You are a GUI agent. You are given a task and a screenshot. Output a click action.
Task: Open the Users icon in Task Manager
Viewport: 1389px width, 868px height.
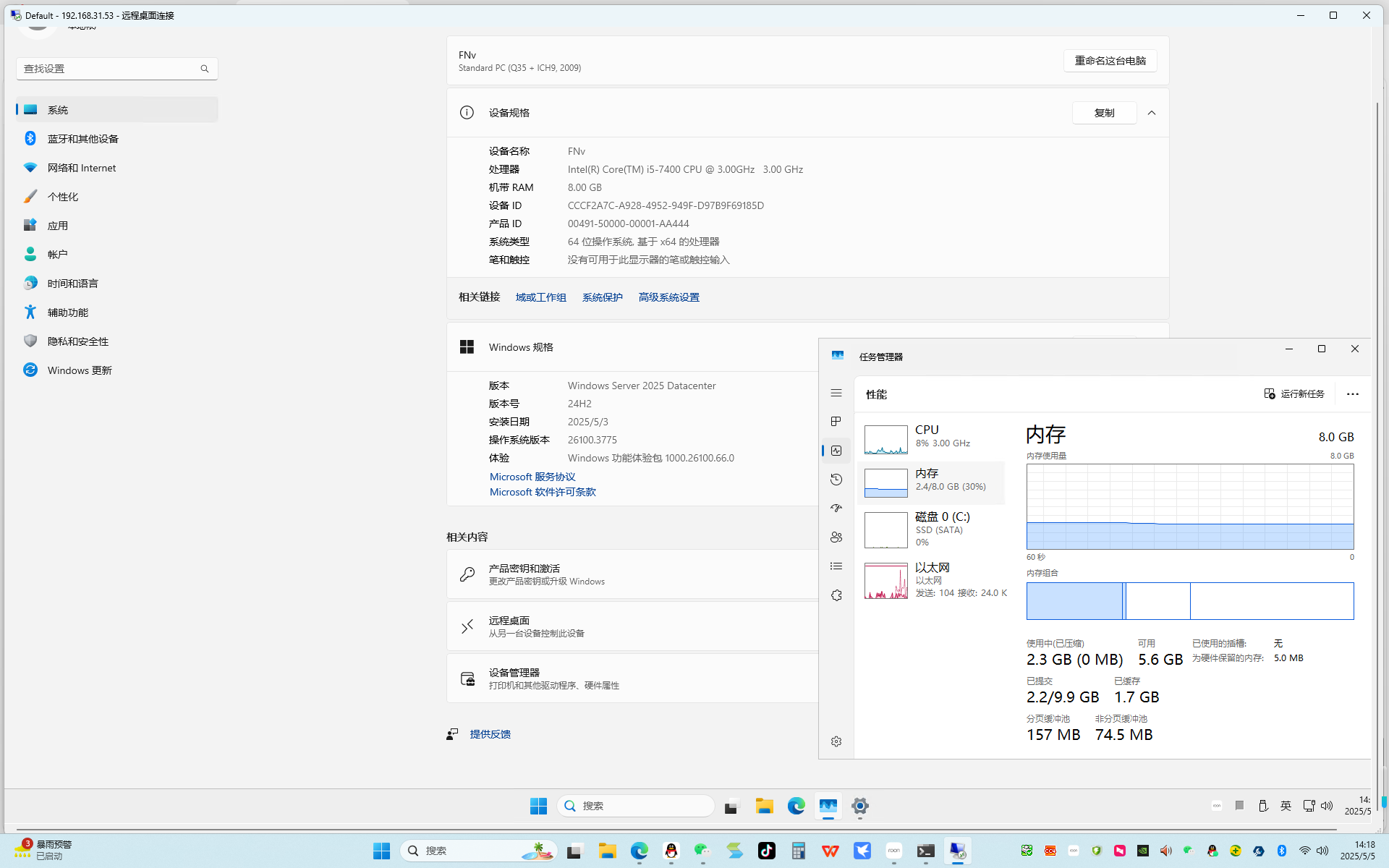tap(836, 537)
